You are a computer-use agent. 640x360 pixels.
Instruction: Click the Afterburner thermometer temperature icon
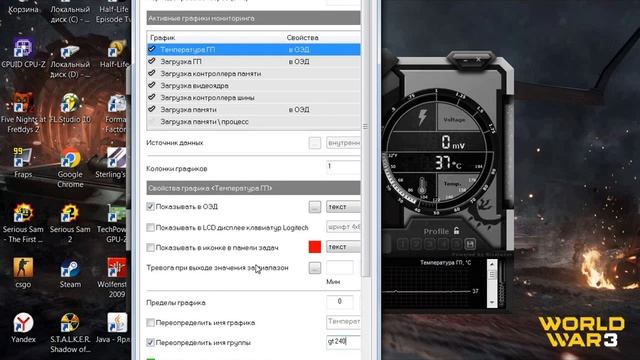tap(422, 186)
